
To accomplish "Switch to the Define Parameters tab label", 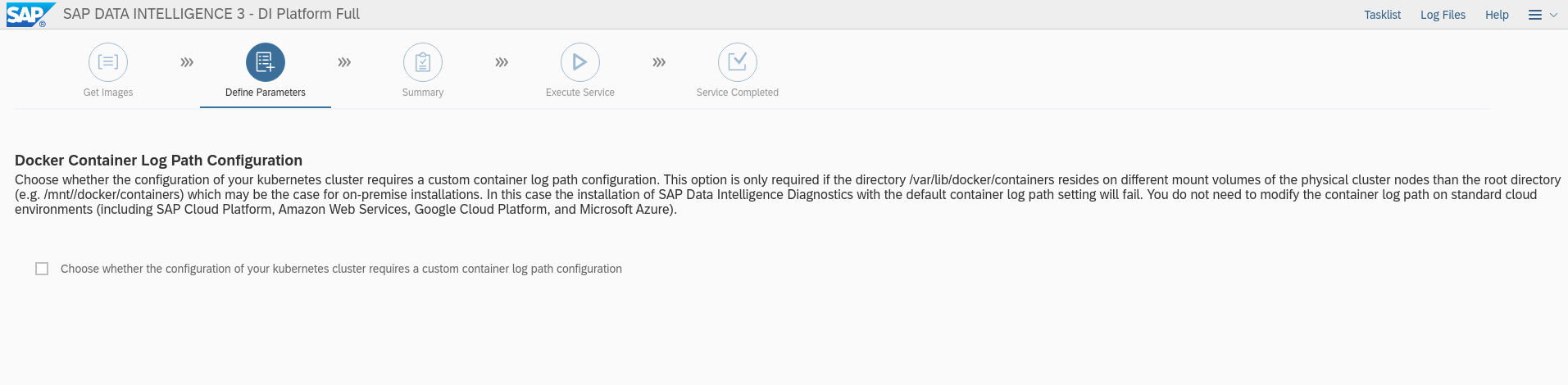I will [266, 93].
